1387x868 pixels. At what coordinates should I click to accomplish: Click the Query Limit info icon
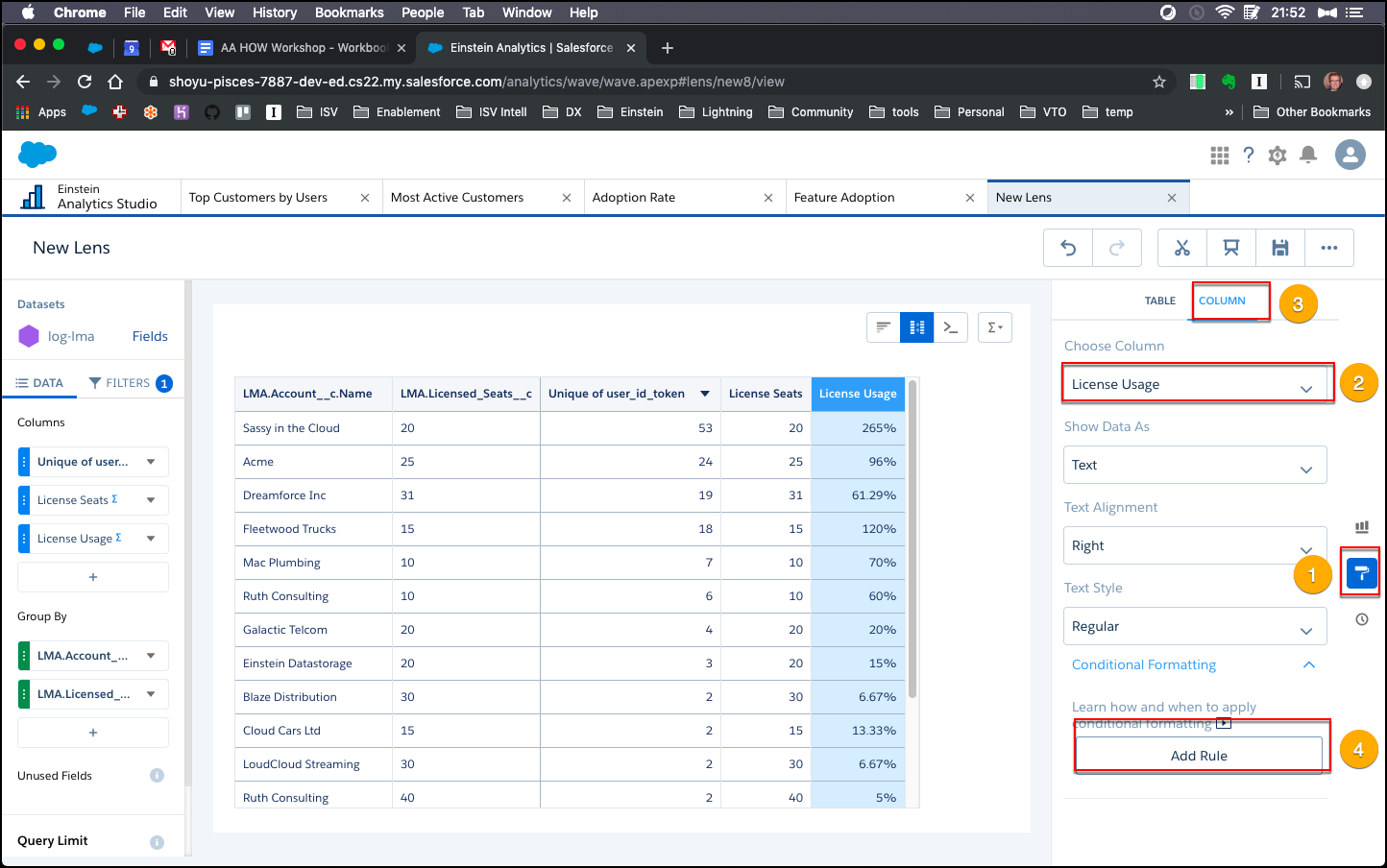pyautogui.click(x=158, y=842)
